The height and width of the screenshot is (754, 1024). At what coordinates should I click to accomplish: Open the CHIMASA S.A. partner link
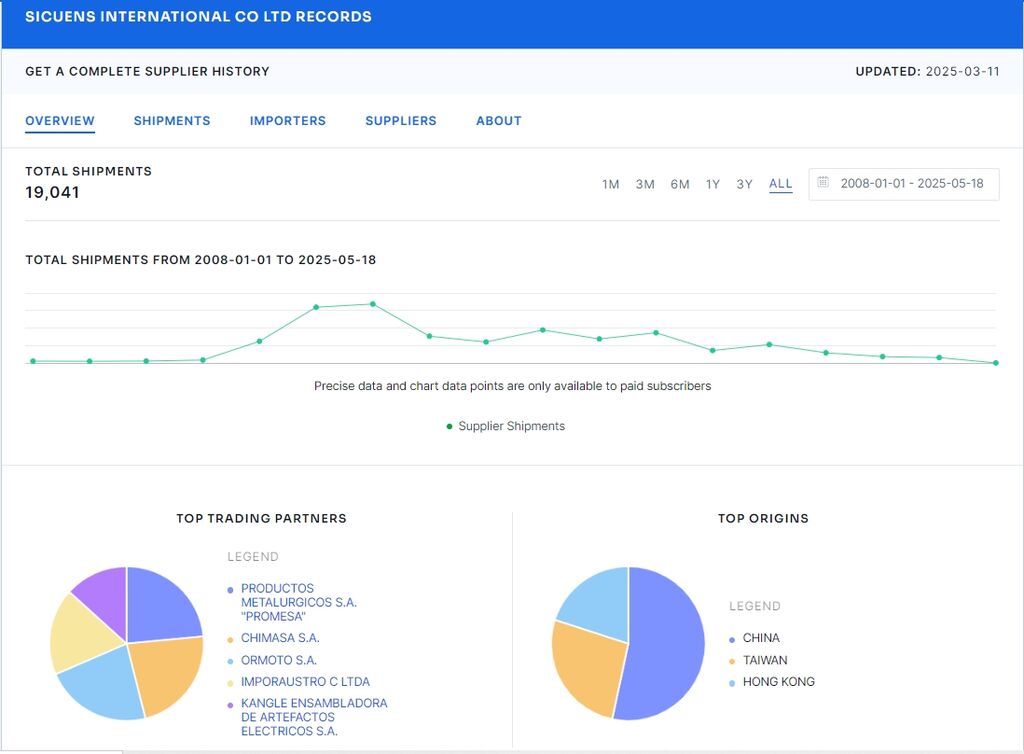click(x=280, y=638)
